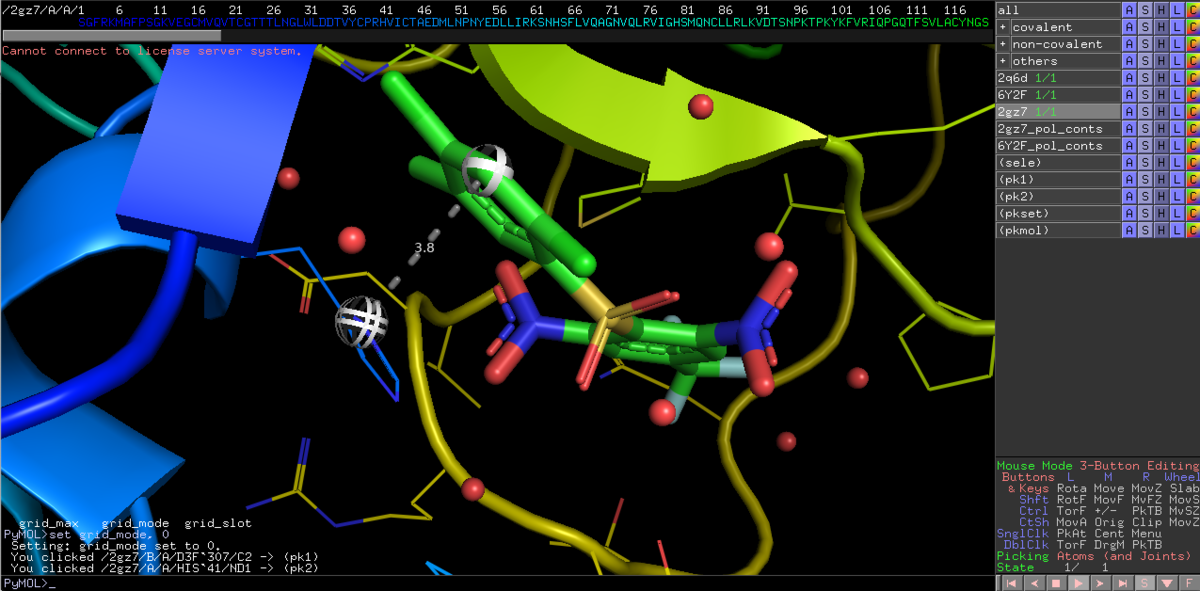Image resolution: width=1200 pixels, height=591 pixels.
Task: Rewind to the first state
Action: (1012, 582)
